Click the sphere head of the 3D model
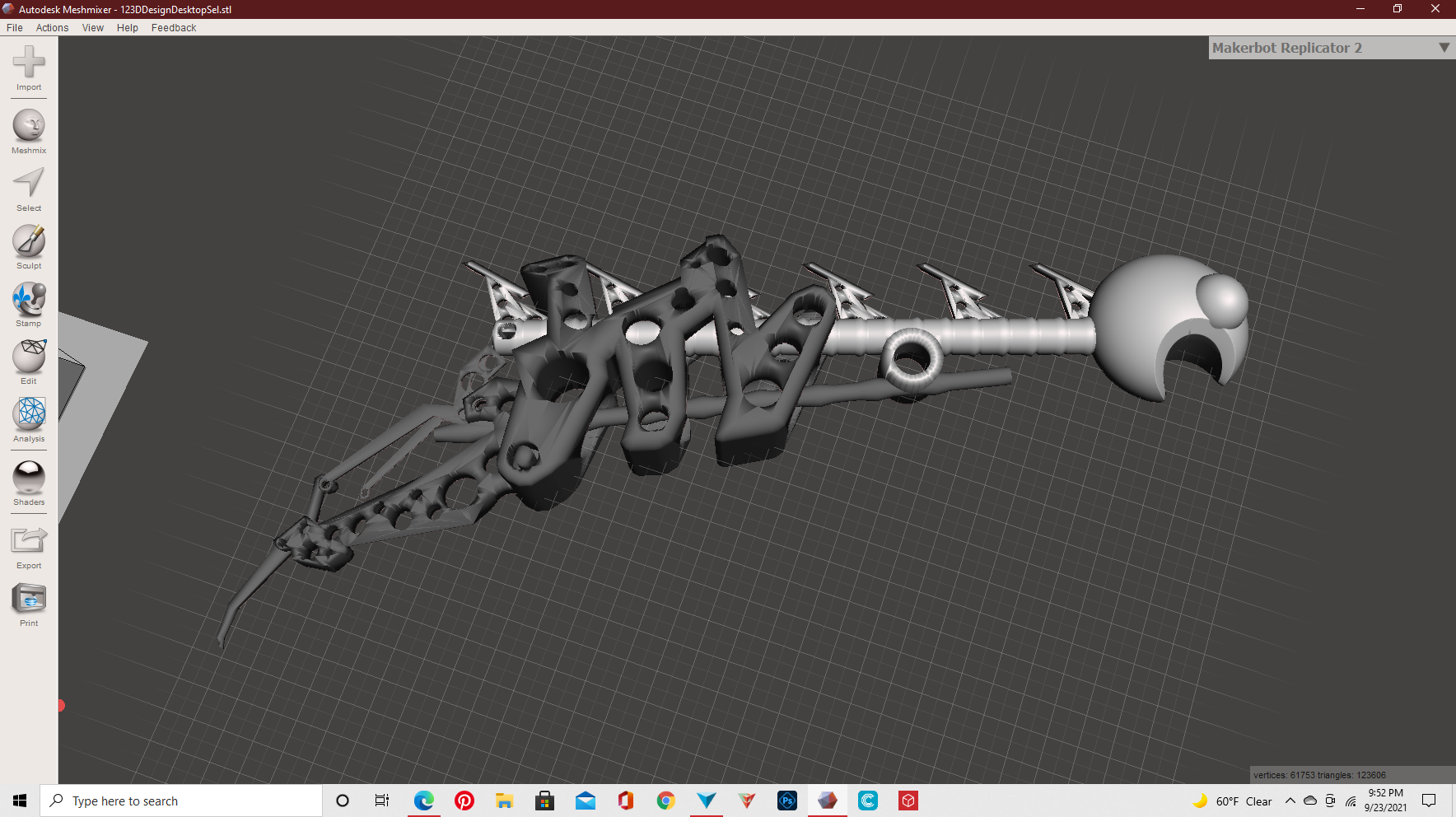 [1169, 327]
